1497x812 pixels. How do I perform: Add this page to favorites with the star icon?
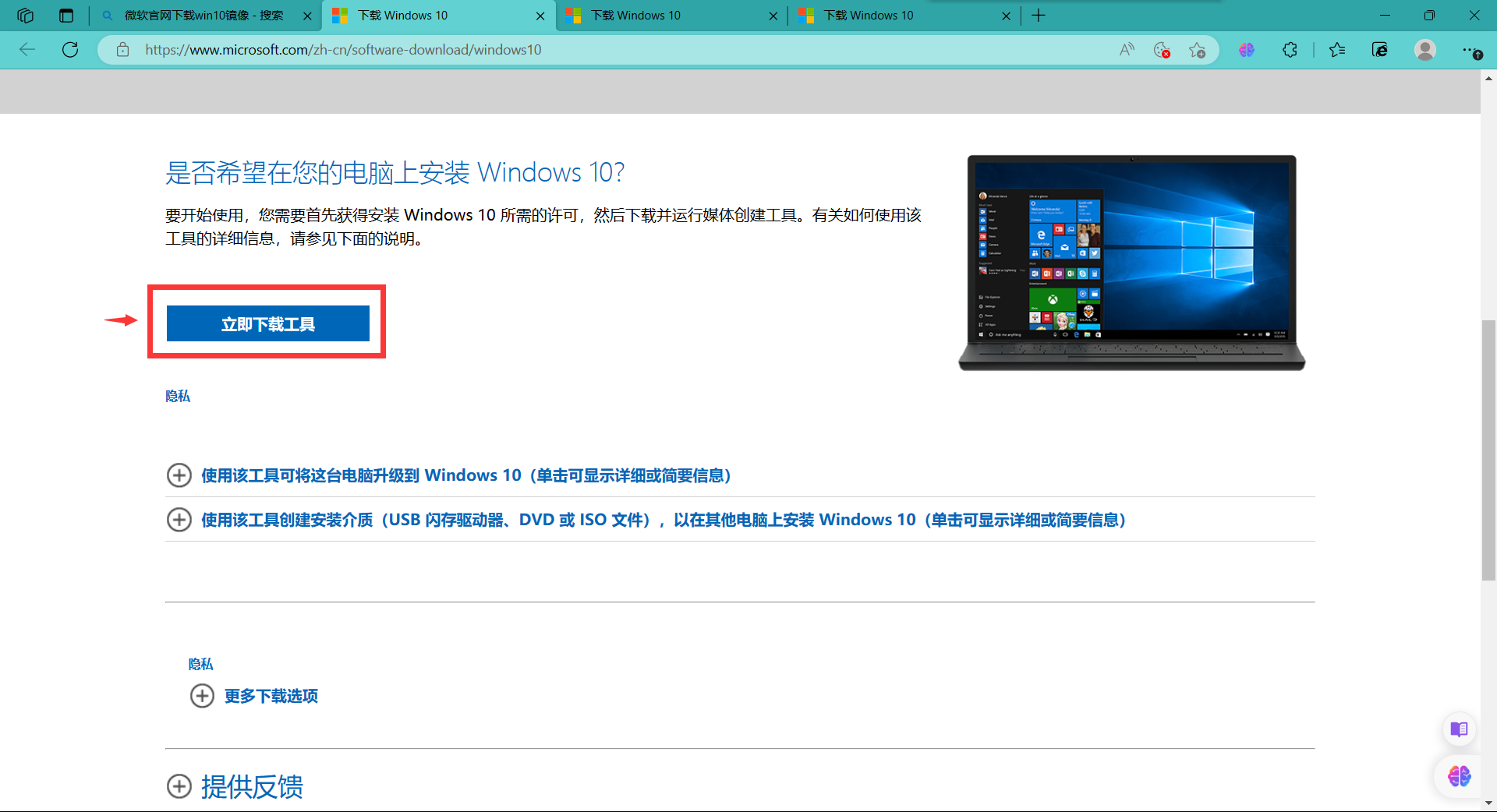pos(1198,50)
